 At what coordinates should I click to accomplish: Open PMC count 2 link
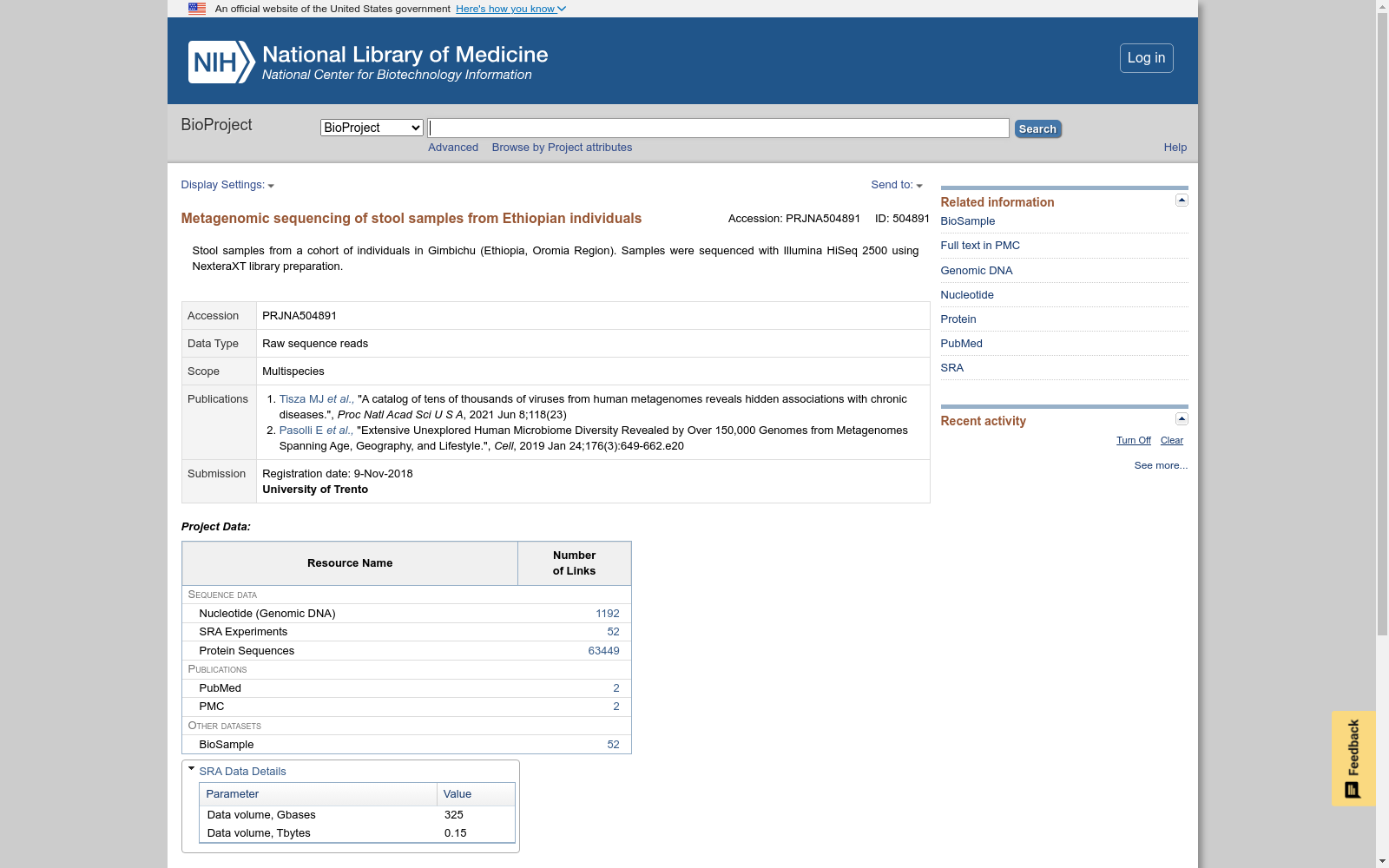(616, 707)
